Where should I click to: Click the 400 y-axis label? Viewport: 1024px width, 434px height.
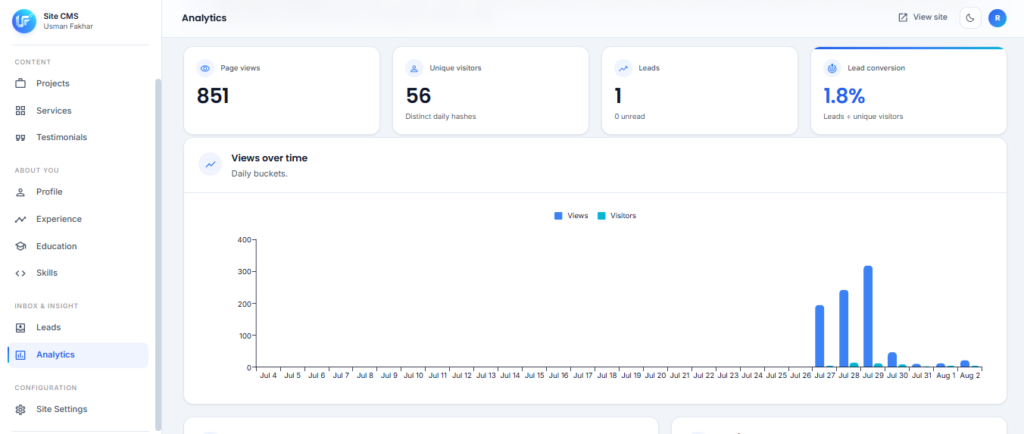[x=245, y=240]
